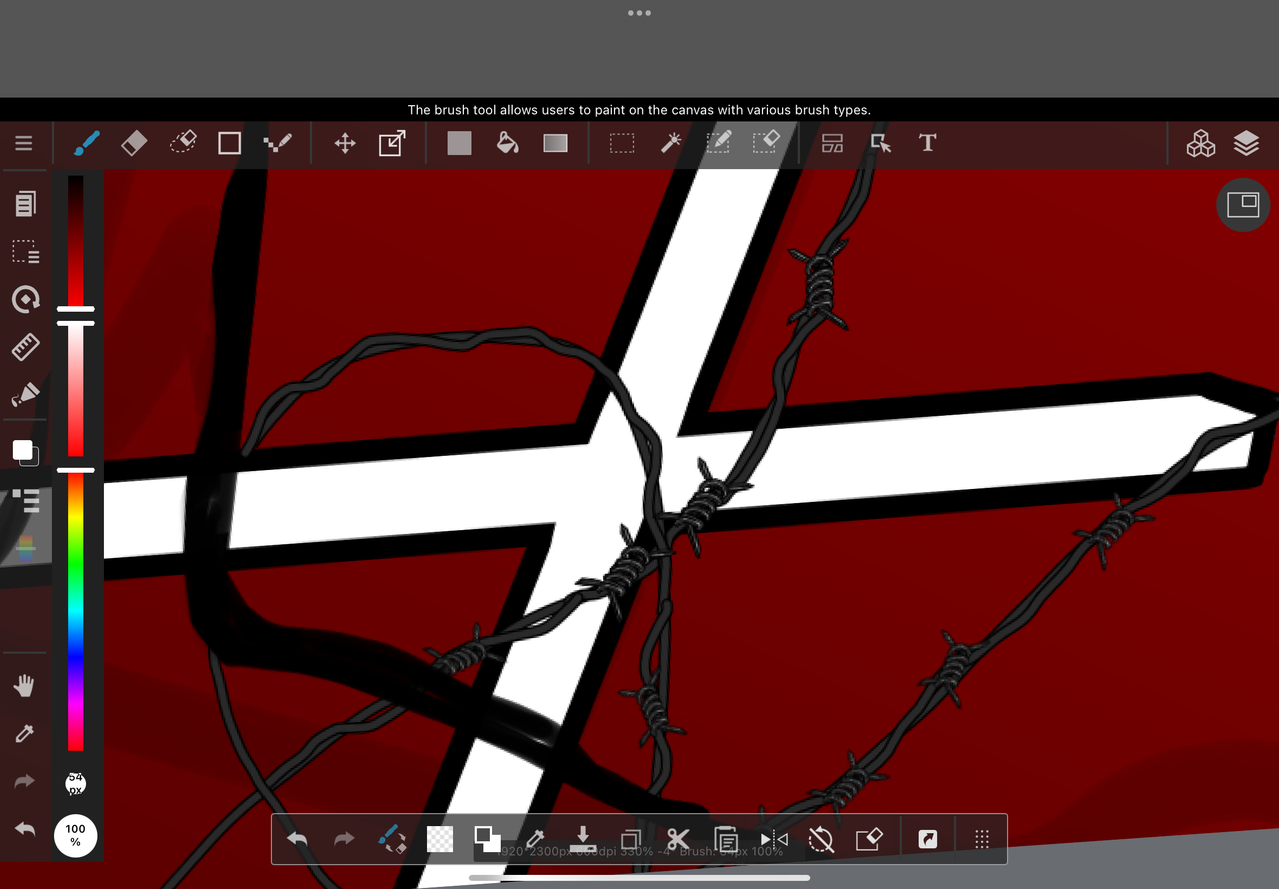This screenshot has width=1279, height=889.
Task: Select the lasso eraser tool
Action: [x=182, y=143]
